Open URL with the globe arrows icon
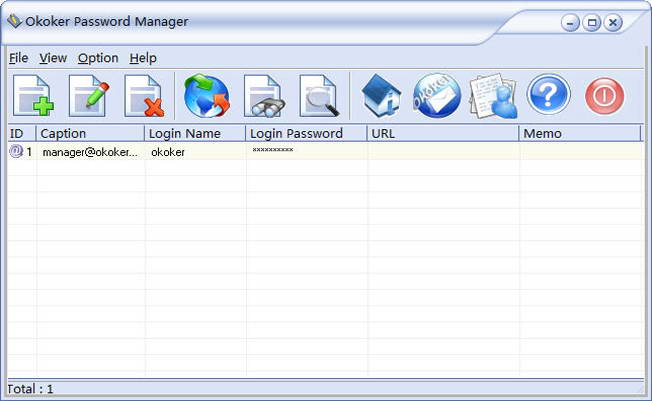This screenshot has height=401, width=652. pos(207,96)
